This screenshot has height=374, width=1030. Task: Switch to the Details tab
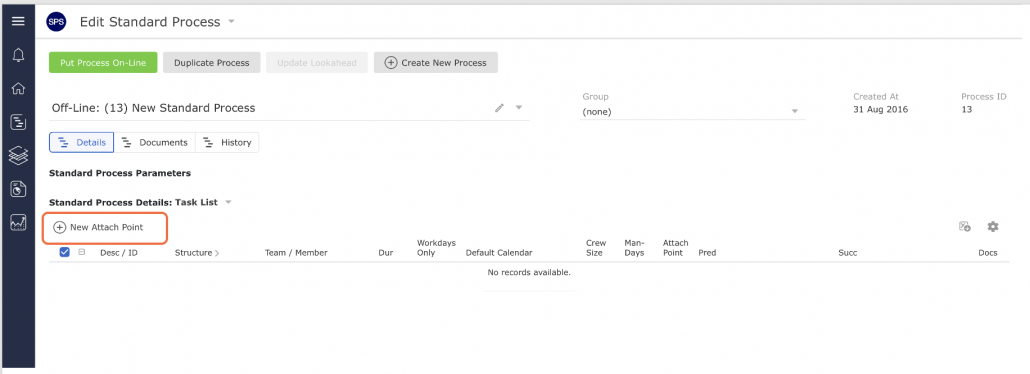pyautogui.click(x=81, y=143)
